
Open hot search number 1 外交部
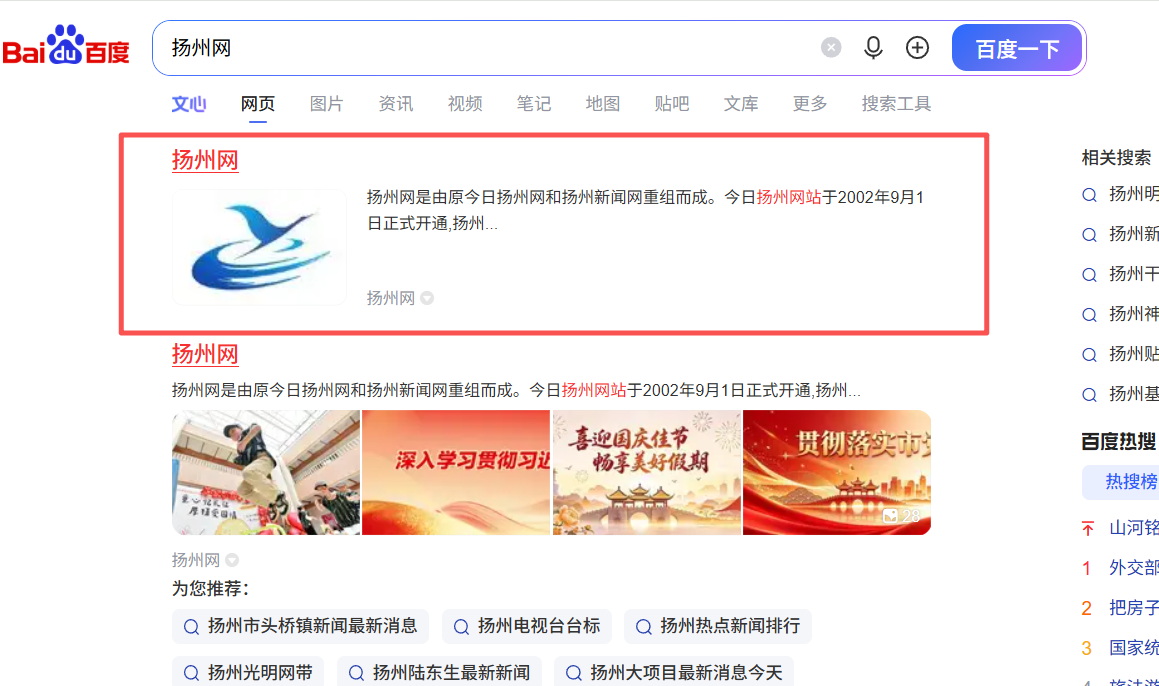pos(1134,568)
